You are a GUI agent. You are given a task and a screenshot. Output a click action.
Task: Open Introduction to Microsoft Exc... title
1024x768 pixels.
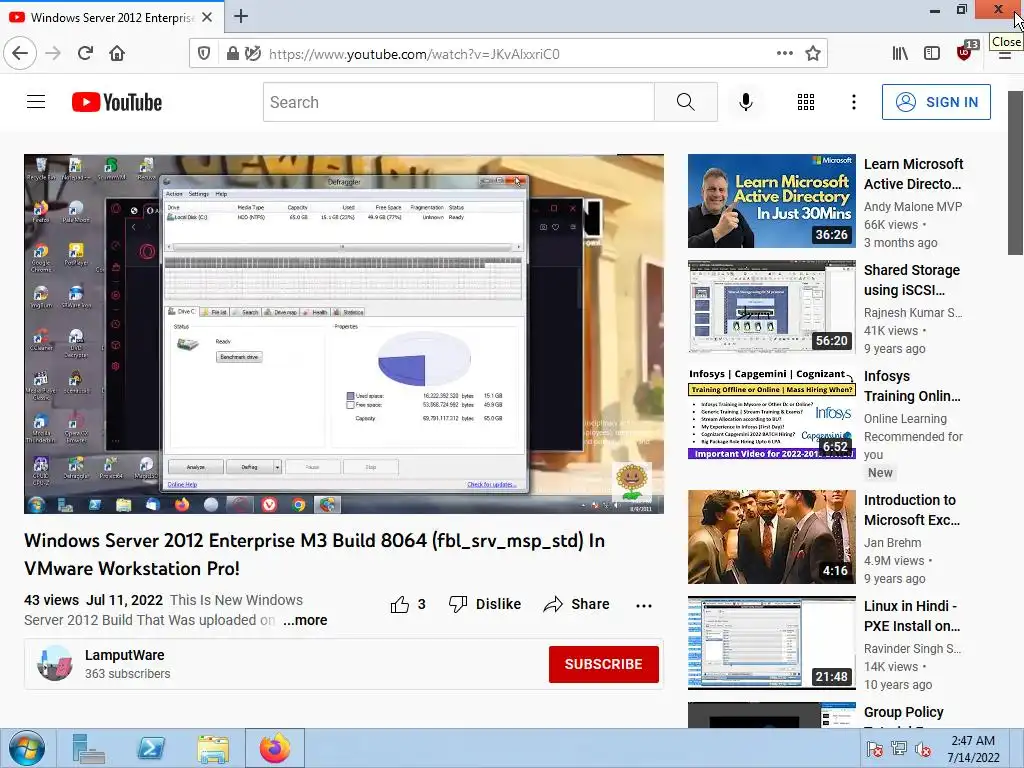[912, 509]
